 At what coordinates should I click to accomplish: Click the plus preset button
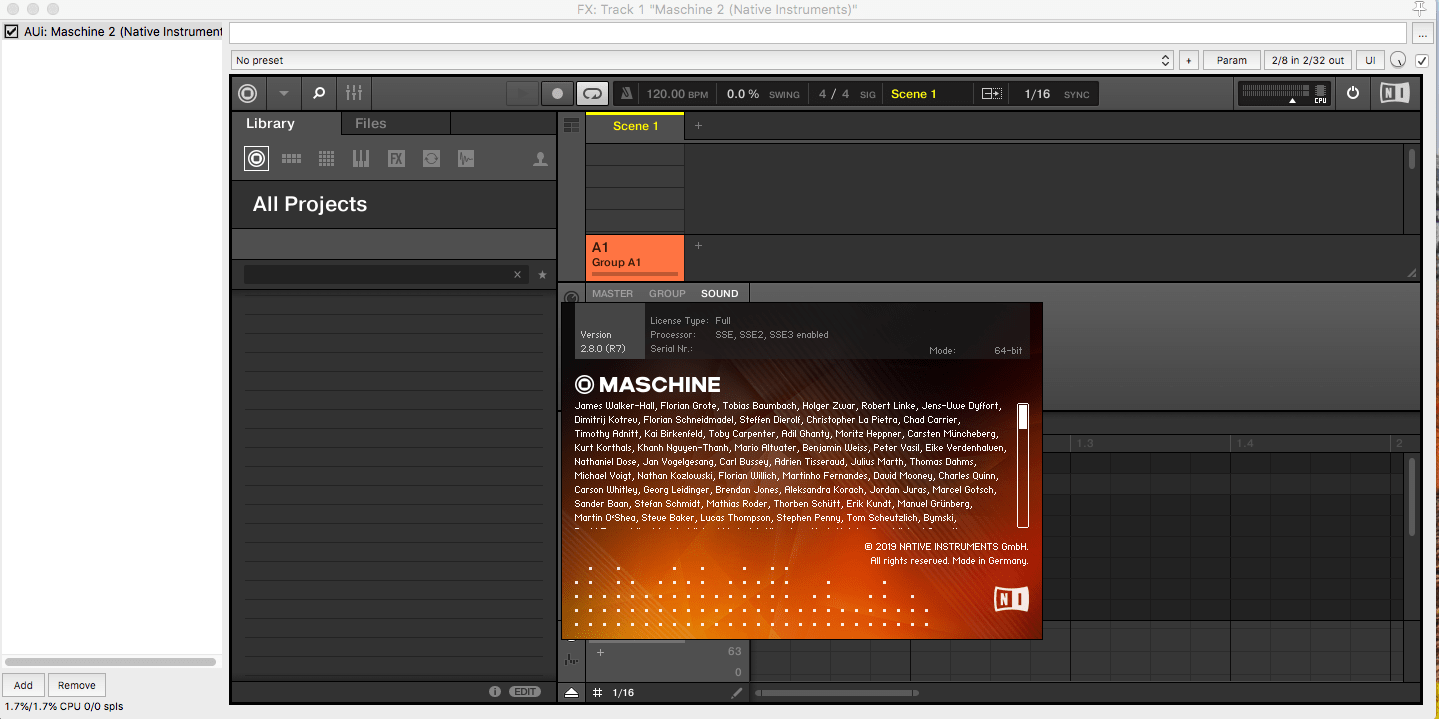[x=1189, y=60]
